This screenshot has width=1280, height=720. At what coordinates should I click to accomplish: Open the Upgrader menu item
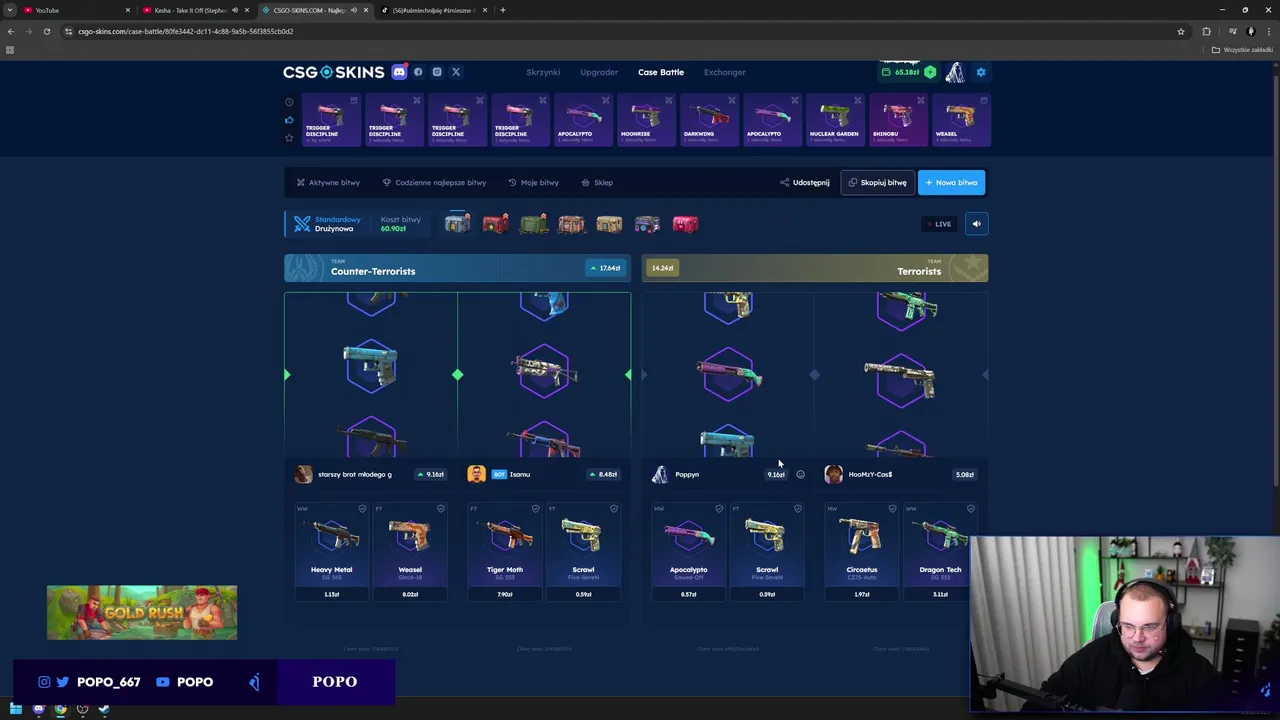[x=599, y=72]
